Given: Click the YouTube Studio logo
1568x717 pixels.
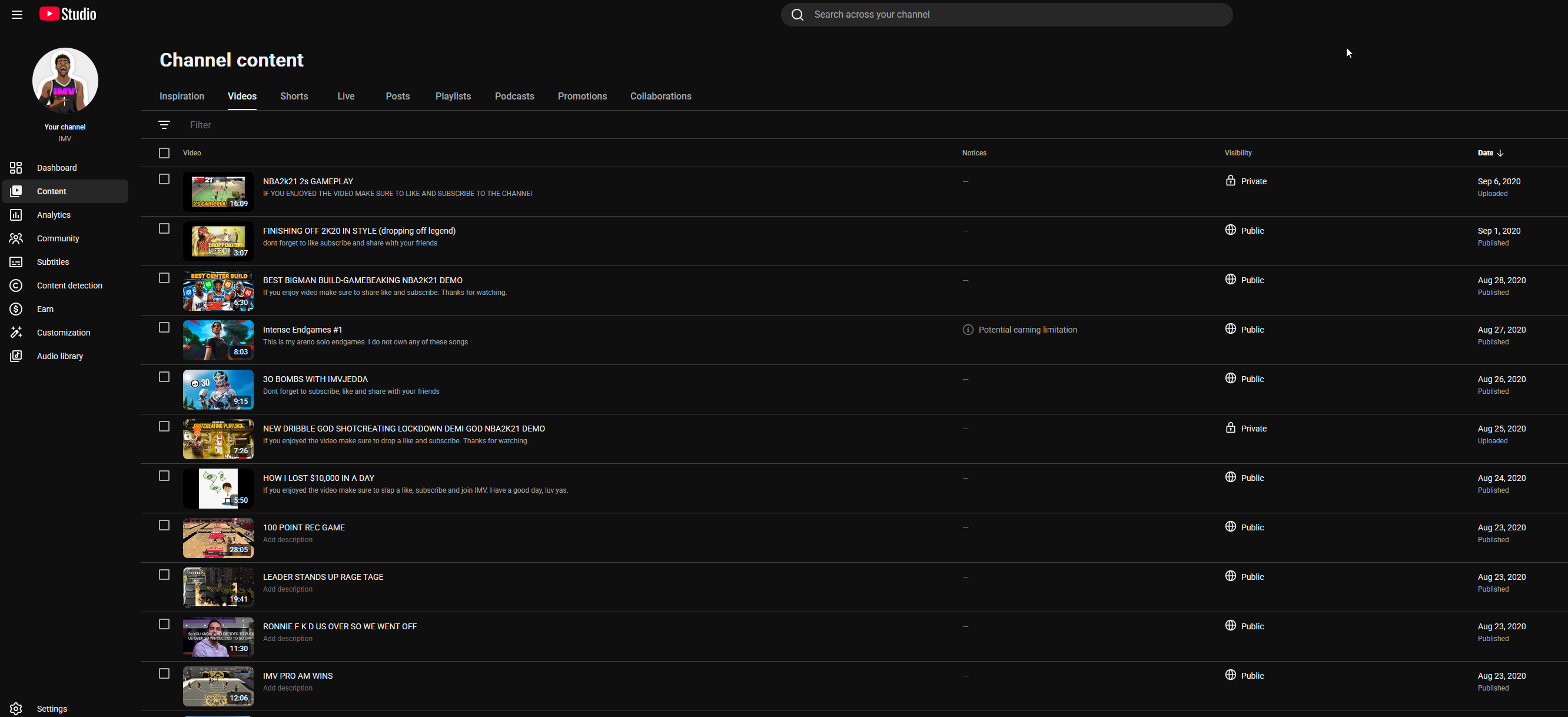Looking at the screenshot, I should point(68,14).
